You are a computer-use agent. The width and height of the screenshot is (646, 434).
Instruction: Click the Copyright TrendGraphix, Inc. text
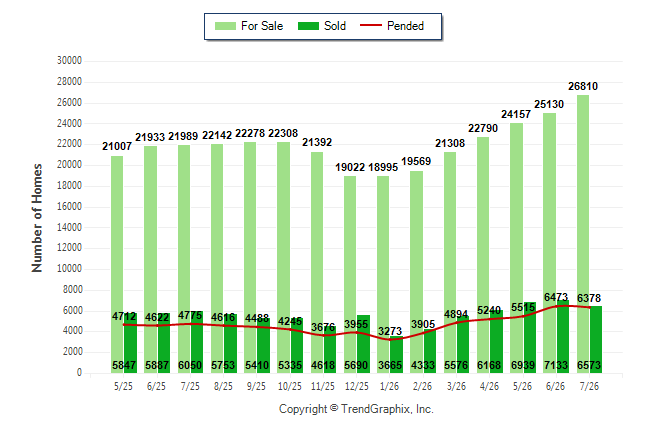click(x=356, y=409)
